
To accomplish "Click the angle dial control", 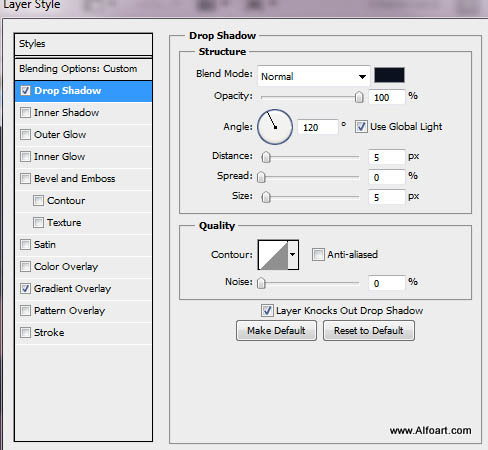I will coord(275,127).
